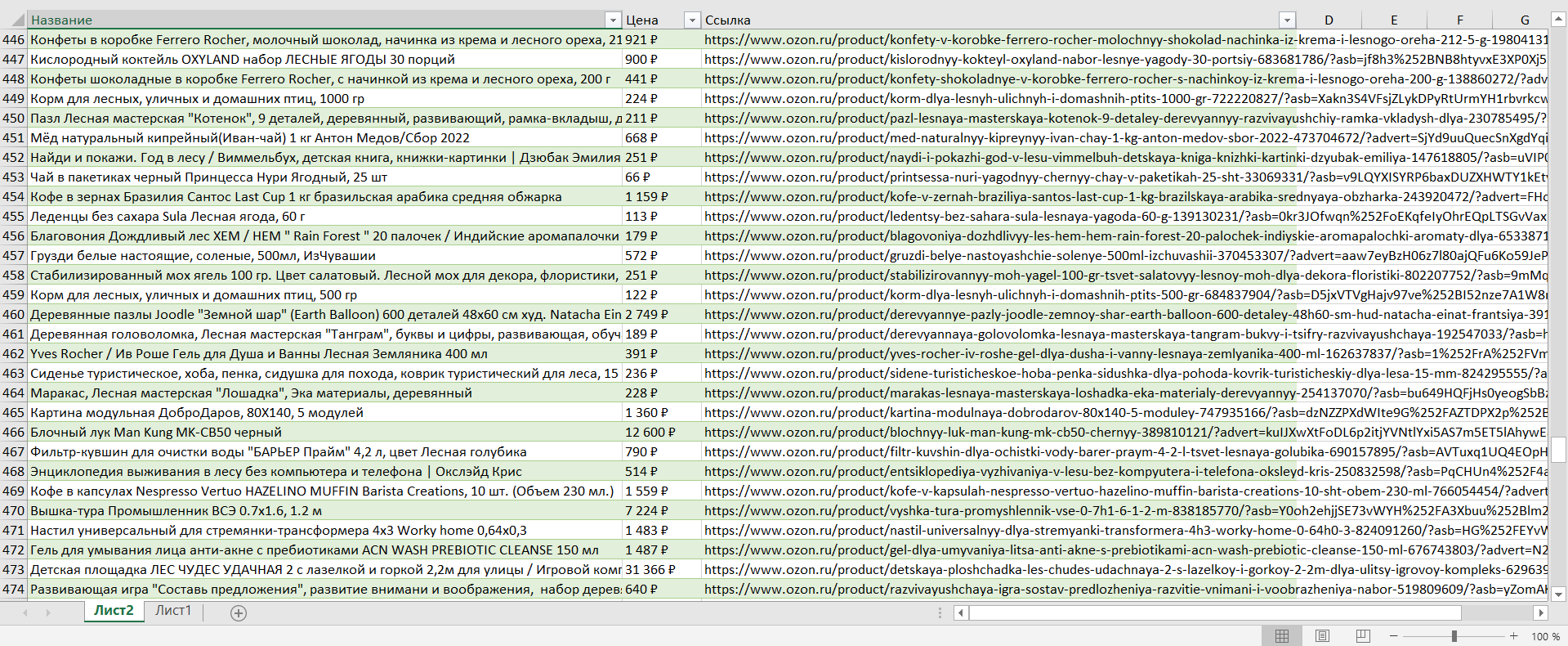
Task: Select cell with price 12 600 ₽
Action: click(662, 432)
